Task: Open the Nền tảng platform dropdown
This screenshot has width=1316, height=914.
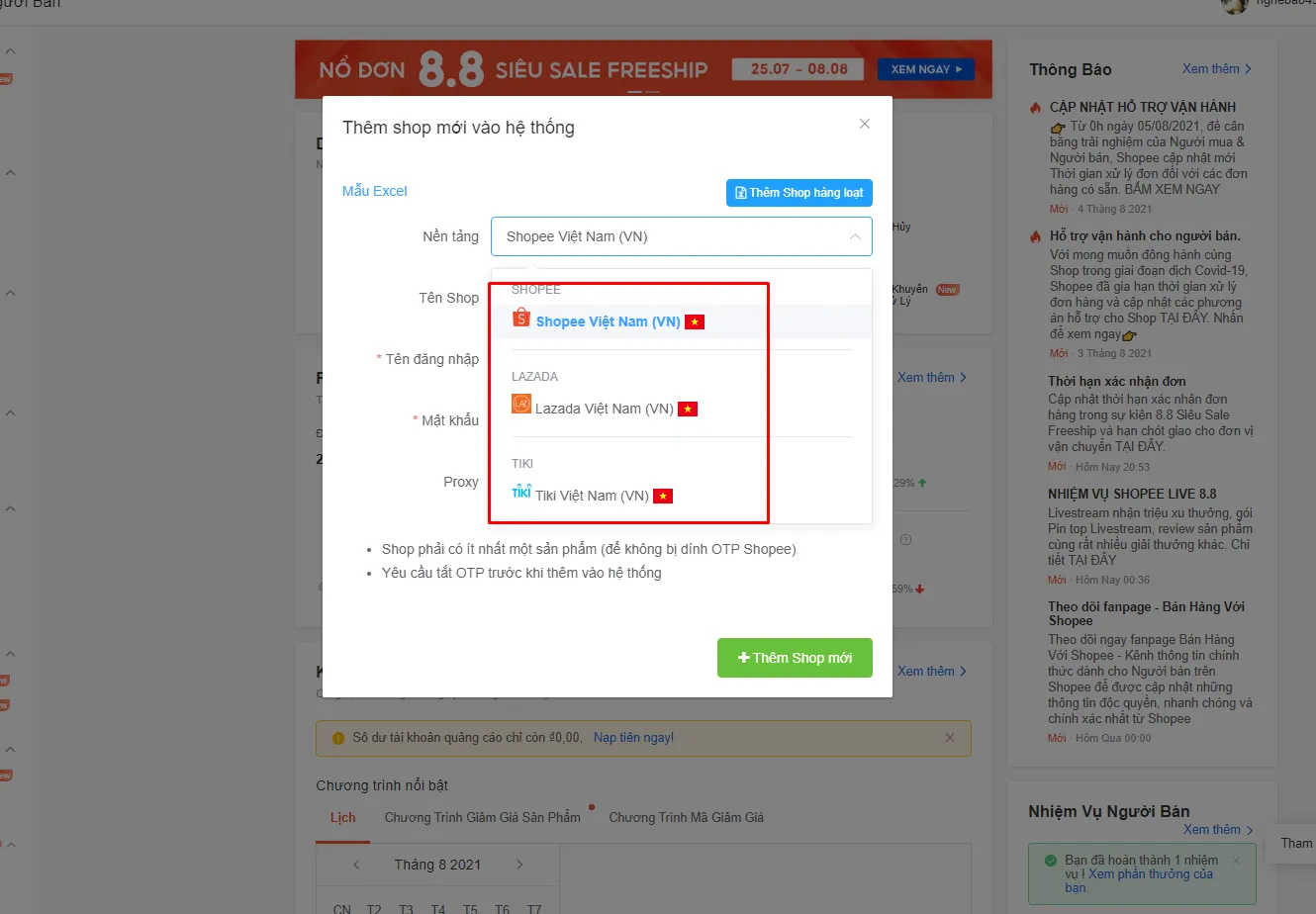Action: pyautogui.click(x=682, y=236)
